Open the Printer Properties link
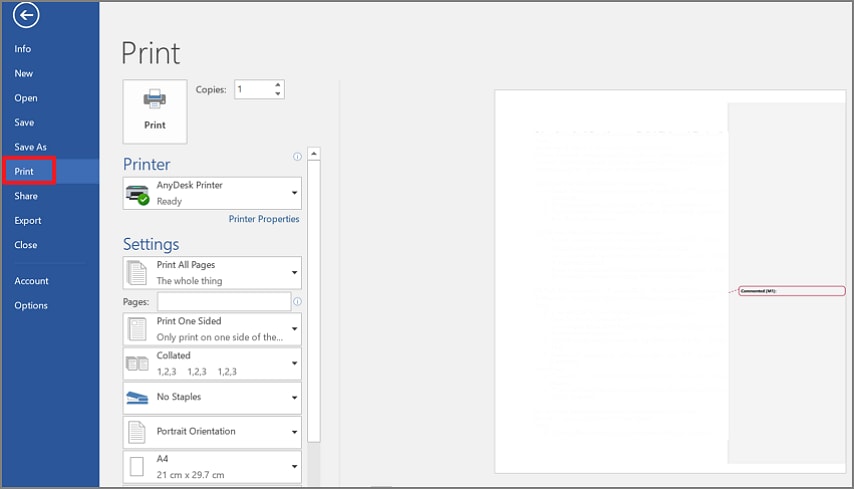 [264, 219]
